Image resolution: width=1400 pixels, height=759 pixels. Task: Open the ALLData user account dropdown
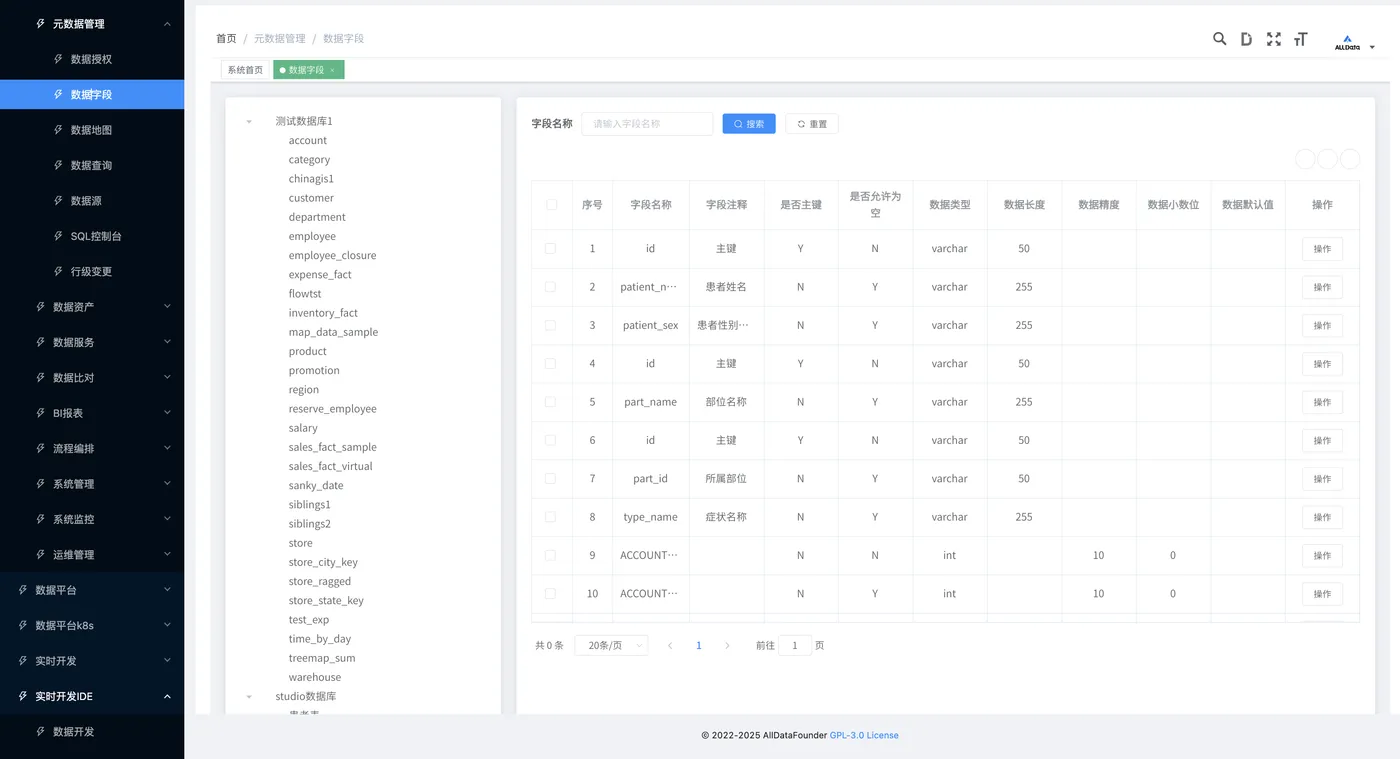[1355, 45]
